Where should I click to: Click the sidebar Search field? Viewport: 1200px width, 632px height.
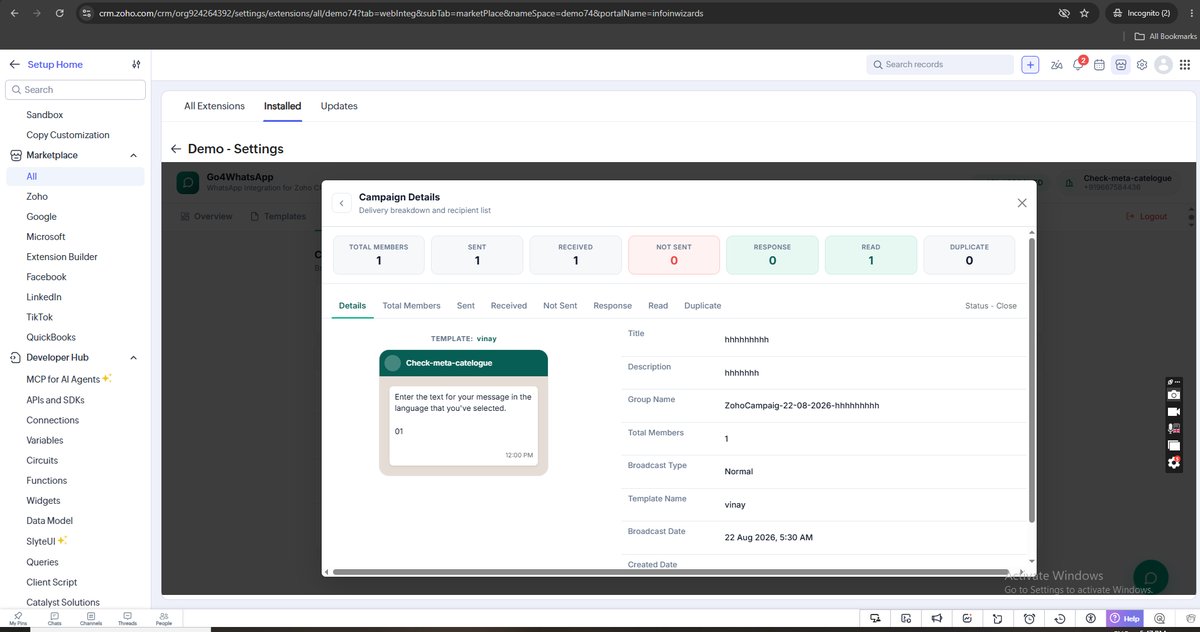[x=77, y=90]
